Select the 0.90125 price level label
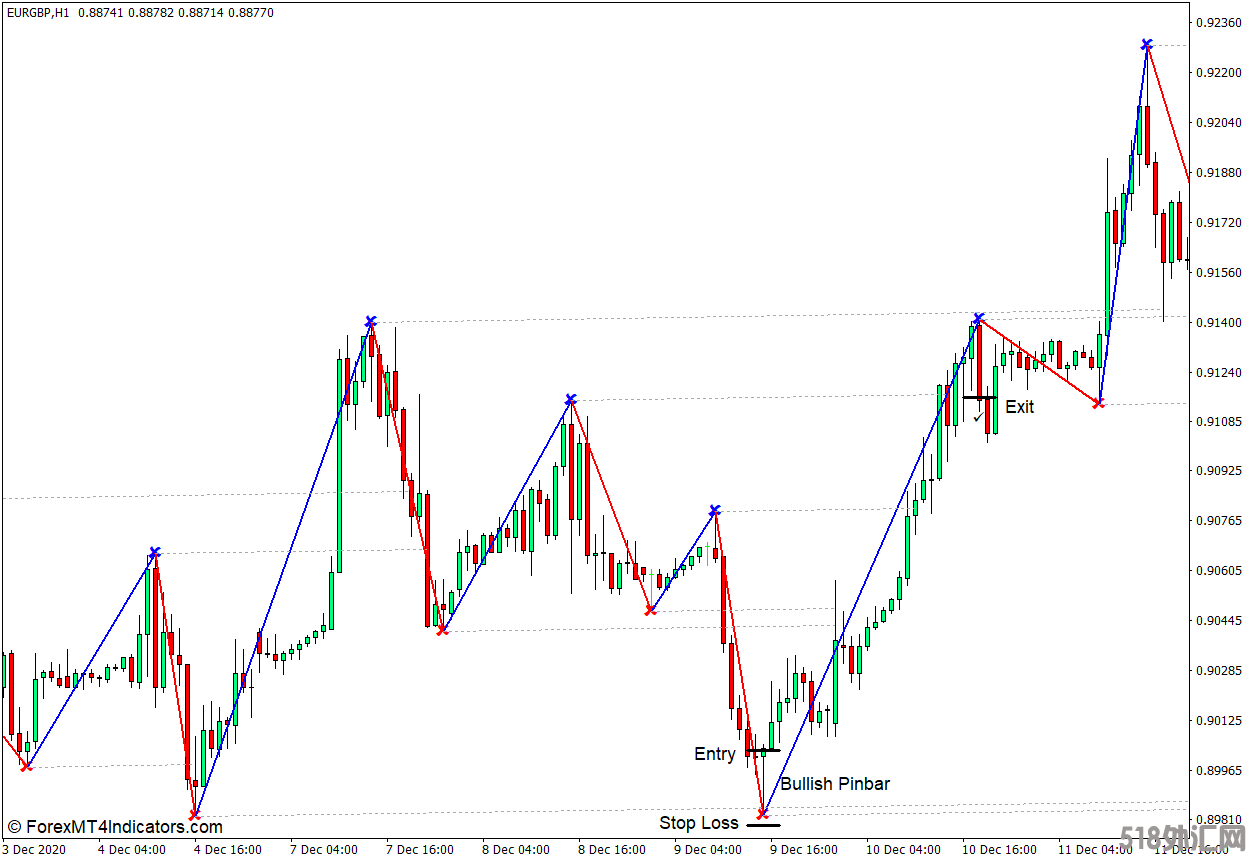 coord(1220,721)
